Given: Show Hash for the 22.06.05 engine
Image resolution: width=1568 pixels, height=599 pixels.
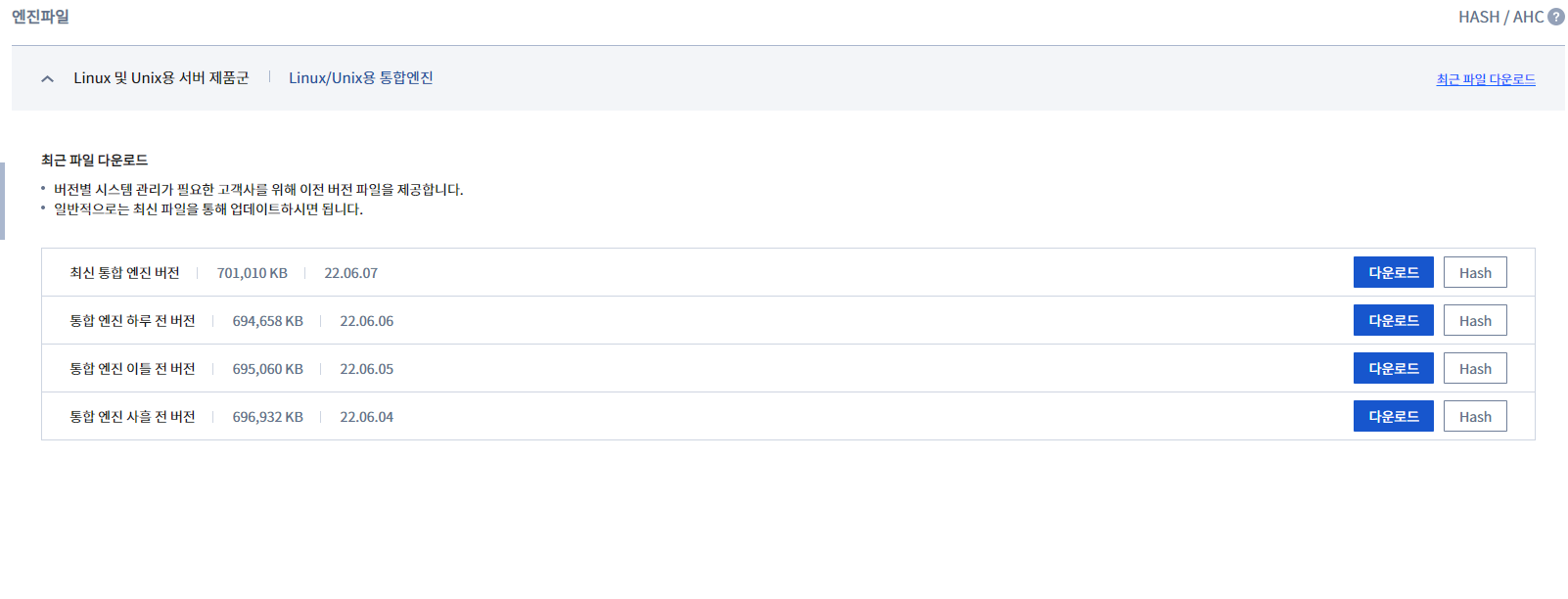Looking at the screenshot, I should click(1475, 368).
